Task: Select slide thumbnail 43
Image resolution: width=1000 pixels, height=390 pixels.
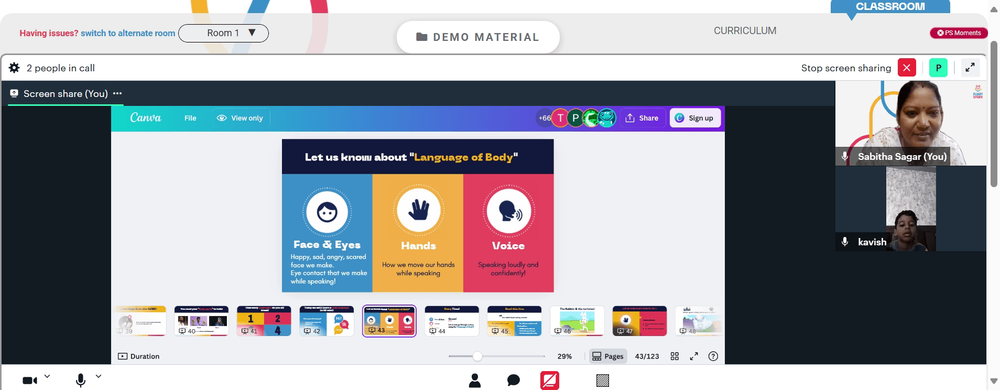Action: pyautogui.click(x=389, y=321)
